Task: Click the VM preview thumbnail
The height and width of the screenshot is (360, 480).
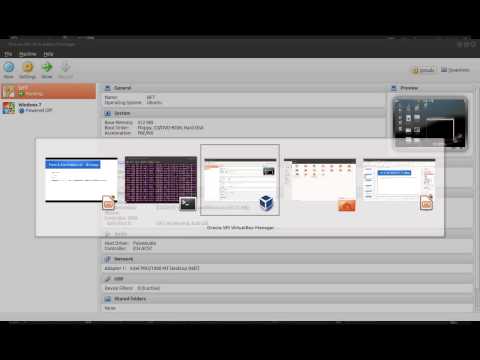Action: coord(430,123)
